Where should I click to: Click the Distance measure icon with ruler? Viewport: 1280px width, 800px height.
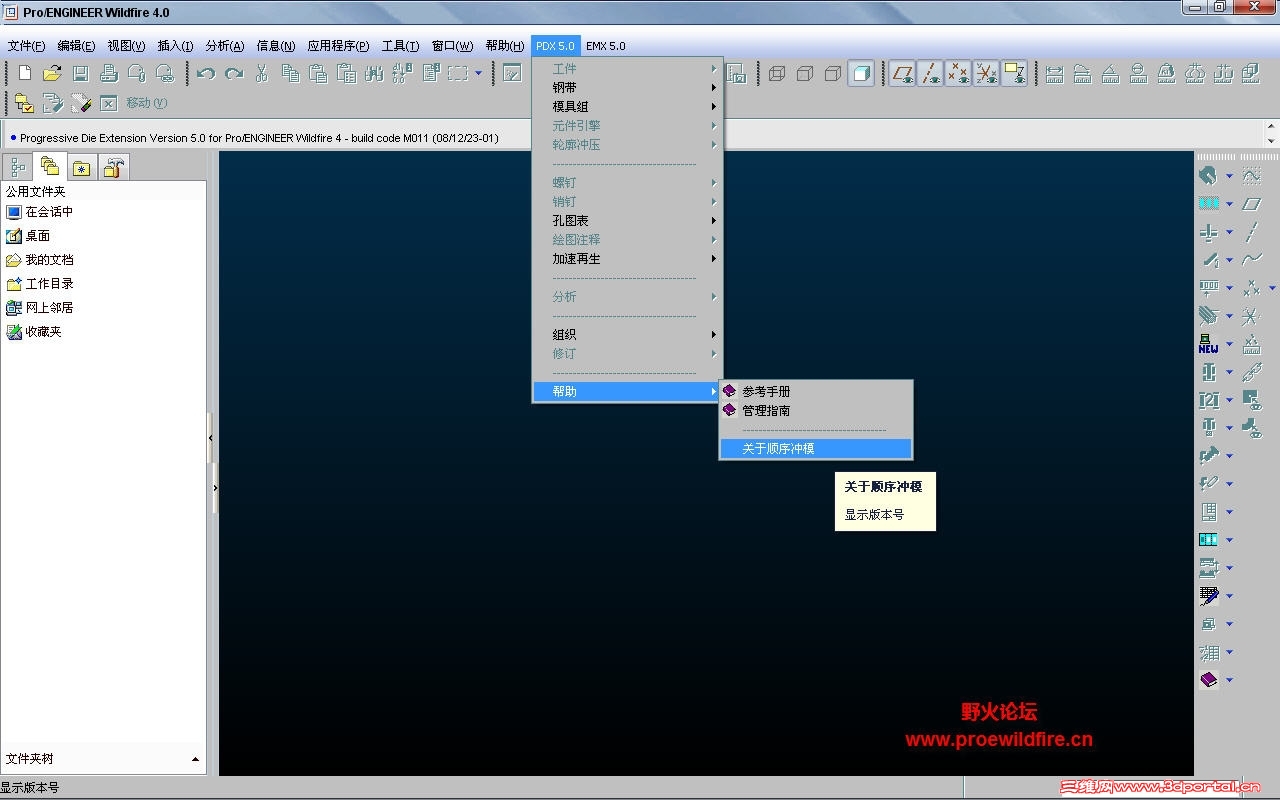[1054, 73]
